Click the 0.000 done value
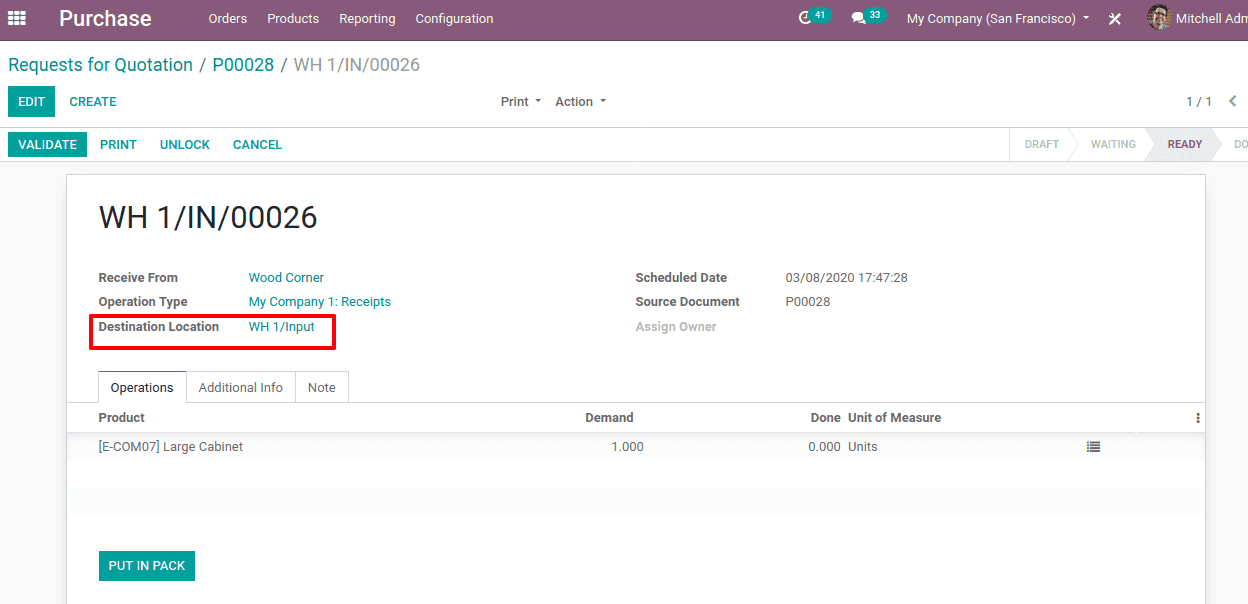1248x604 pixels. pos(824,447)
